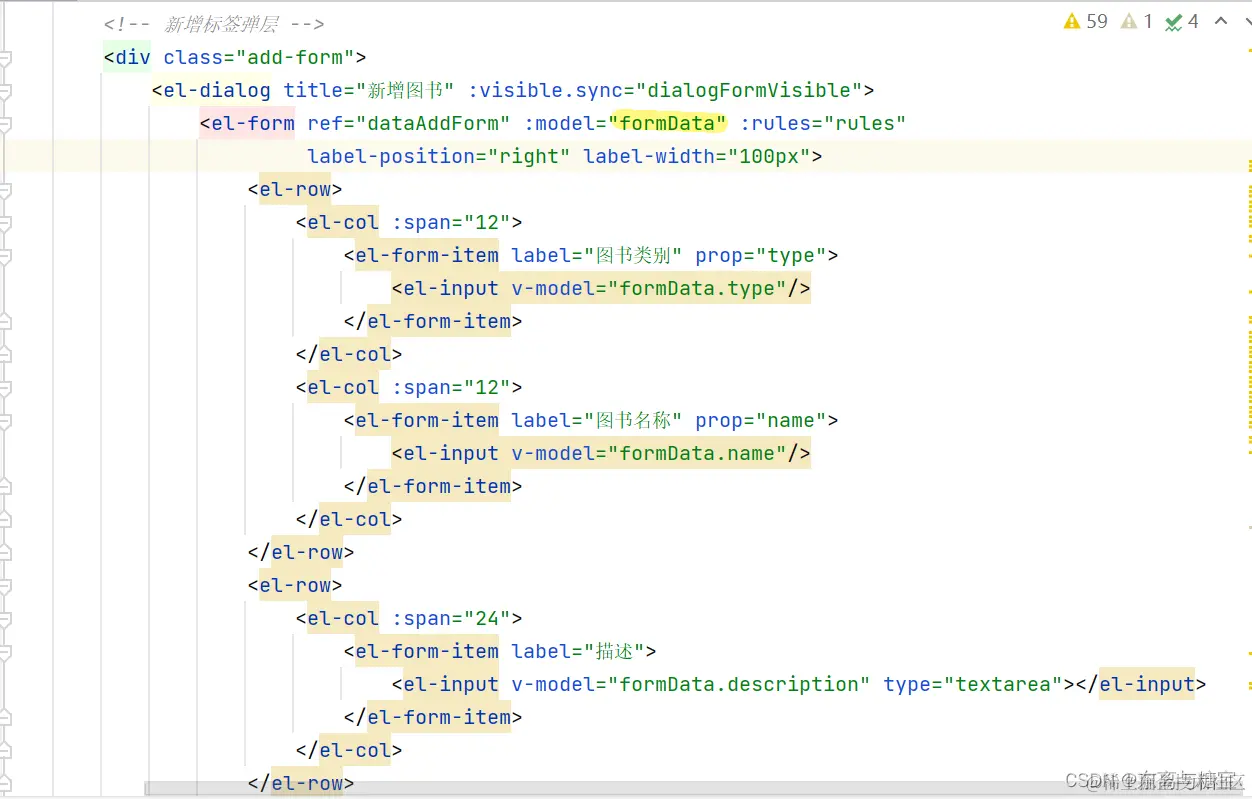1252x799 pixels.
Task: Click the label "图书类别" text
Action: coord(633,255)
